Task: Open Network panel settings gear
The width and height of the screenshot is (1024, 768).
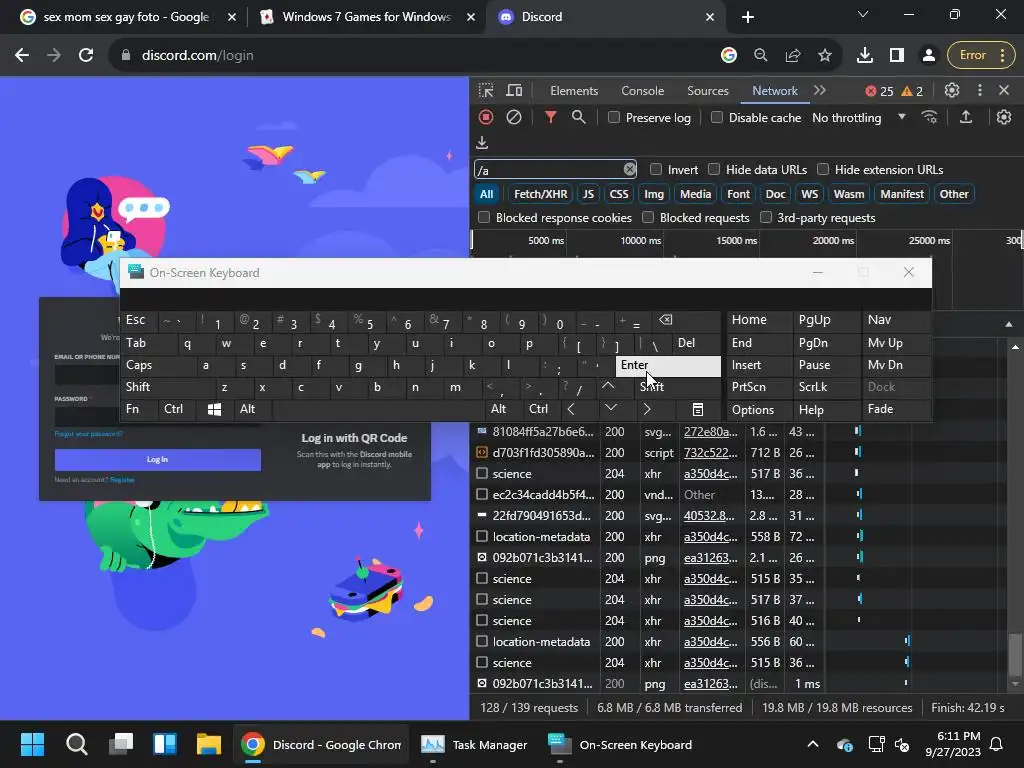Action: point(1004,117)
